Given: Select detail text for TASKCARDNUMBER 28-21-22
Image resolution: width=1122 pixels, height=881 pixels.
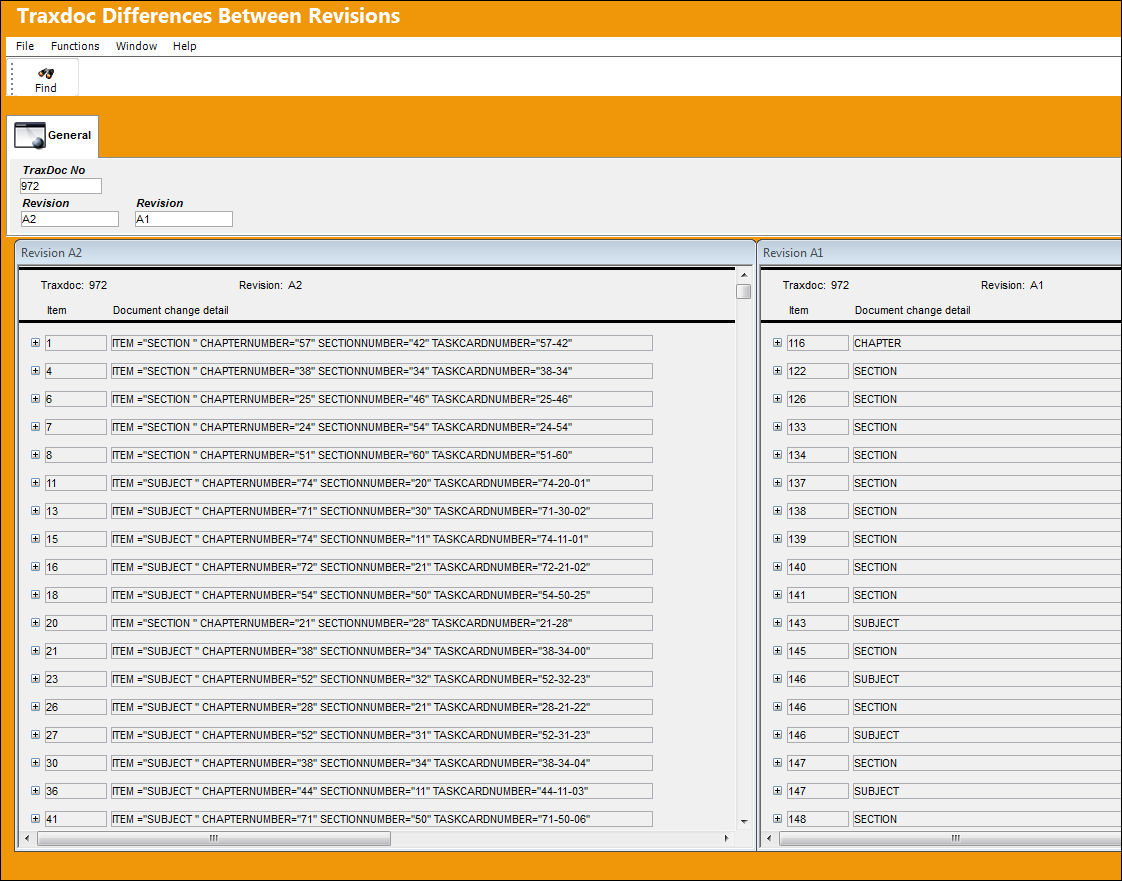Looking at the screenshot, I should coord(381,707).
